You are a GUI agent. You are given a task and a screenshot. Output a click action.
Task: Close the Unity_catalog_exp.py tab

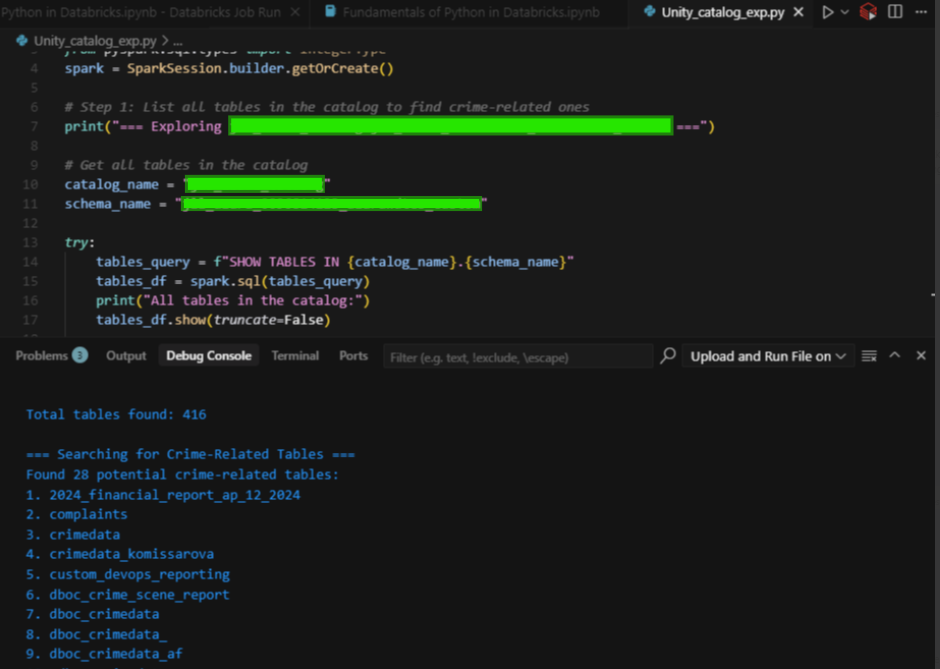click(799, 12)
